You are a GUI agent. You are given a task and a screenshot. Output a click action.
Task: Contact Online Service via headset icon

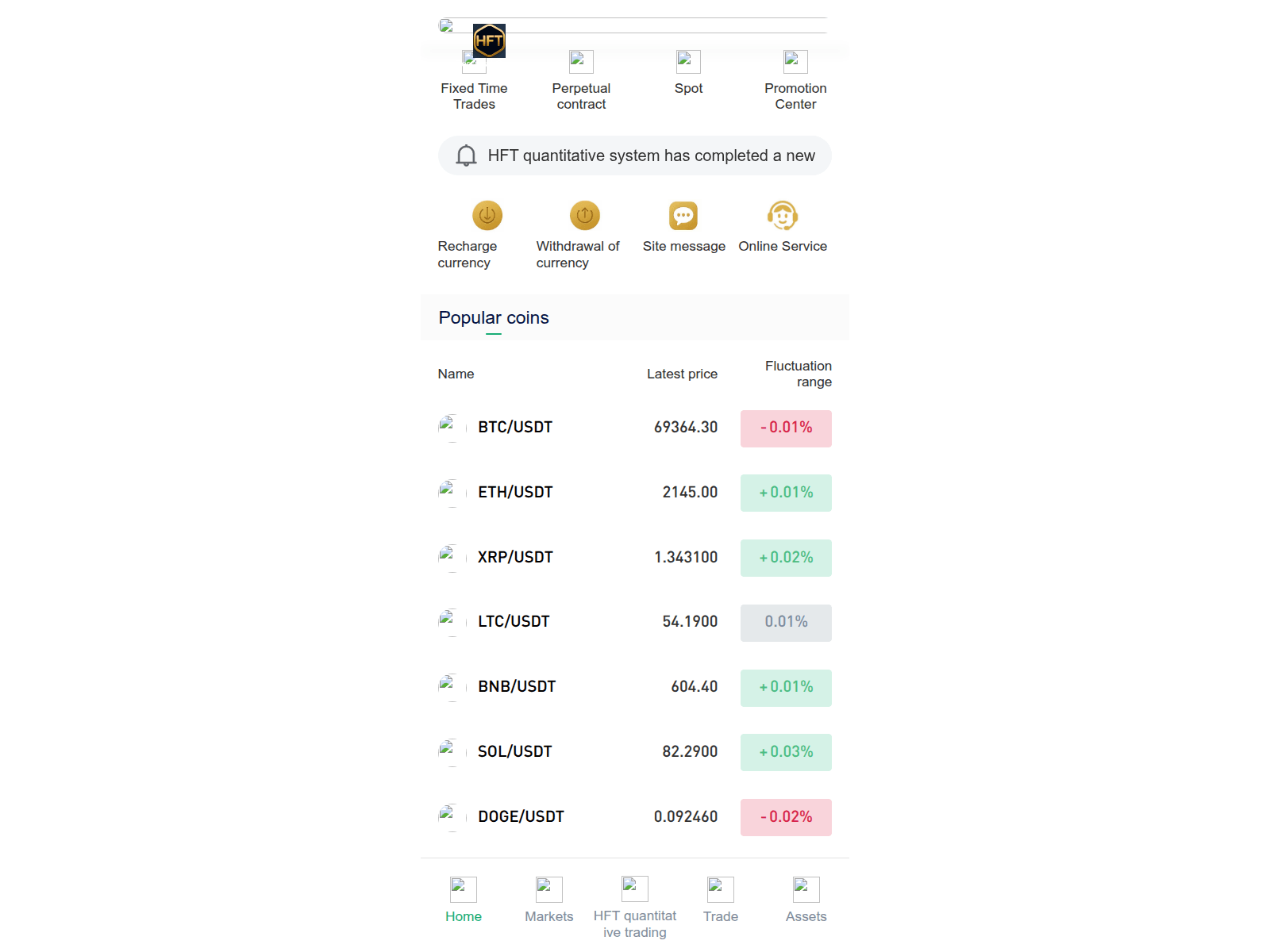[x=783, y=216]
